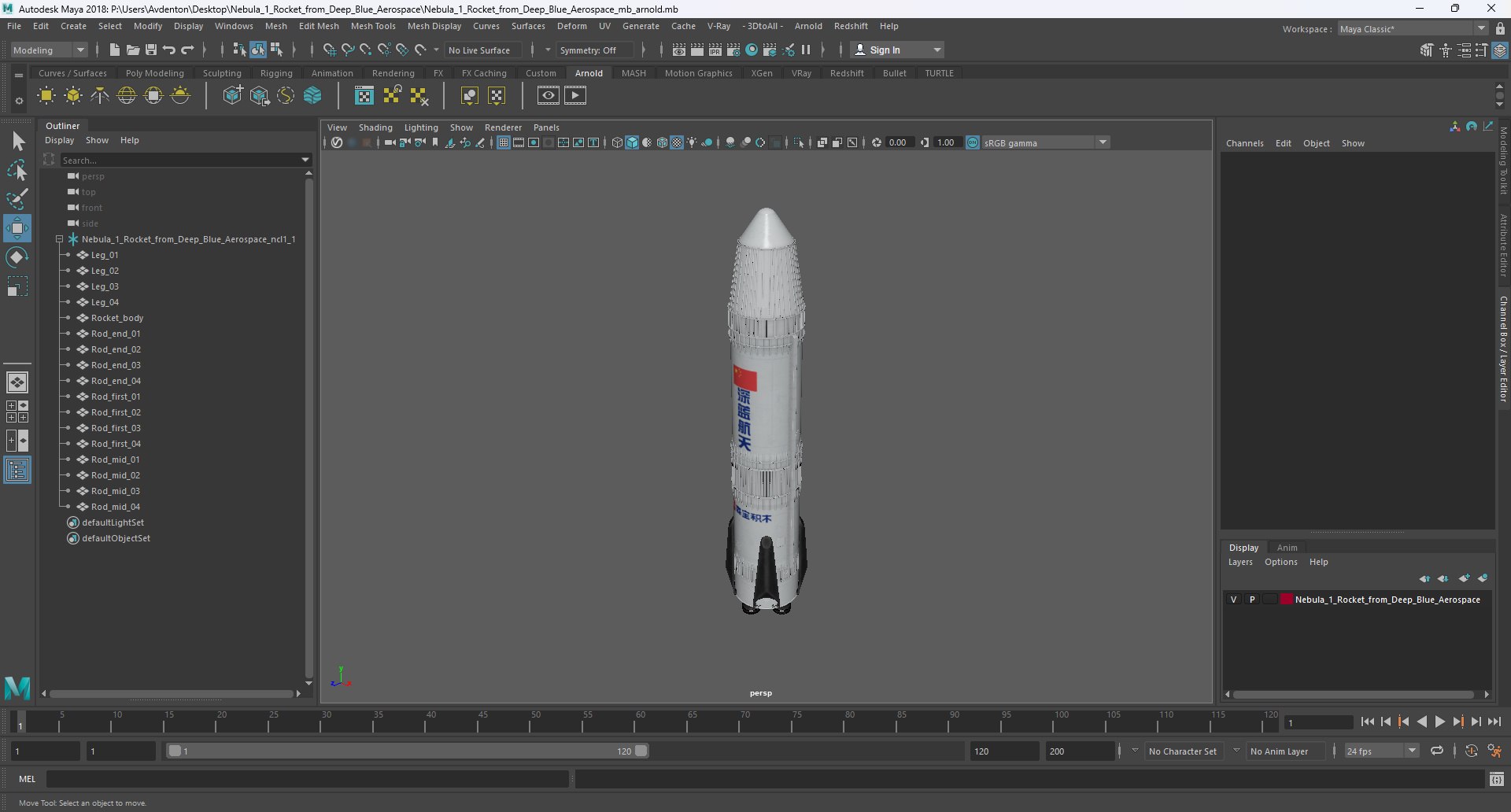Switch to Rigging shelf tab
The width and height of the screenshot is (1511, 812).
tap(276, 73)
